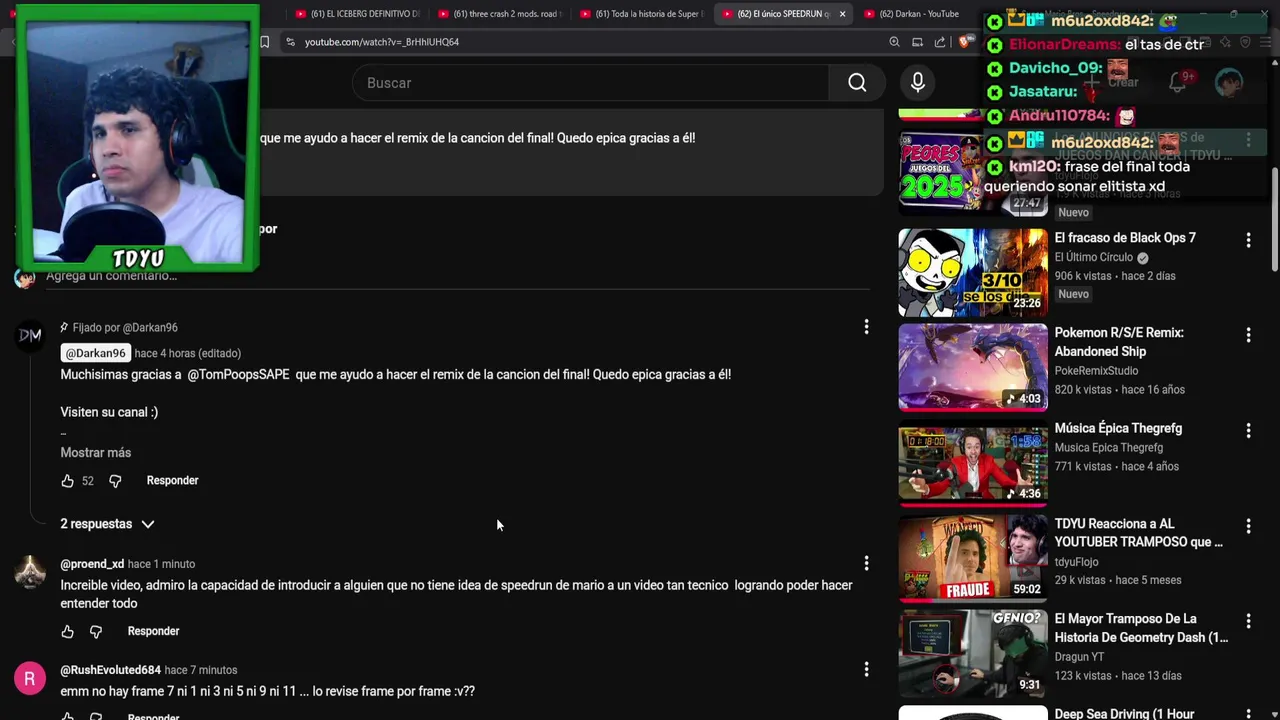Open @proend_xd username link

(x=92, y=564)
